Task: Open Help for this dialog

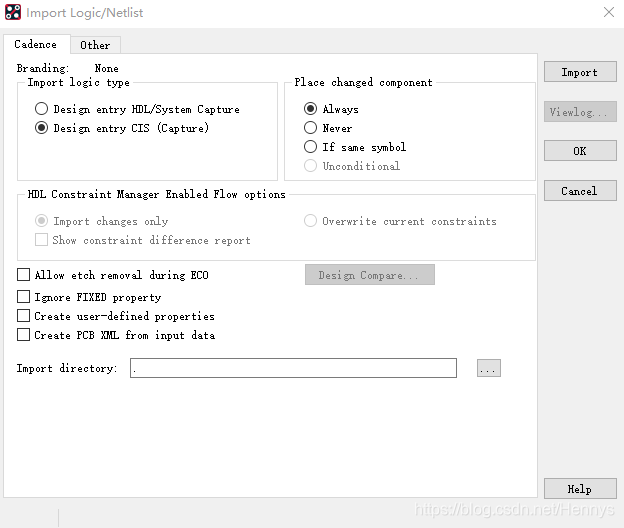Action: [x=580, y=489]
